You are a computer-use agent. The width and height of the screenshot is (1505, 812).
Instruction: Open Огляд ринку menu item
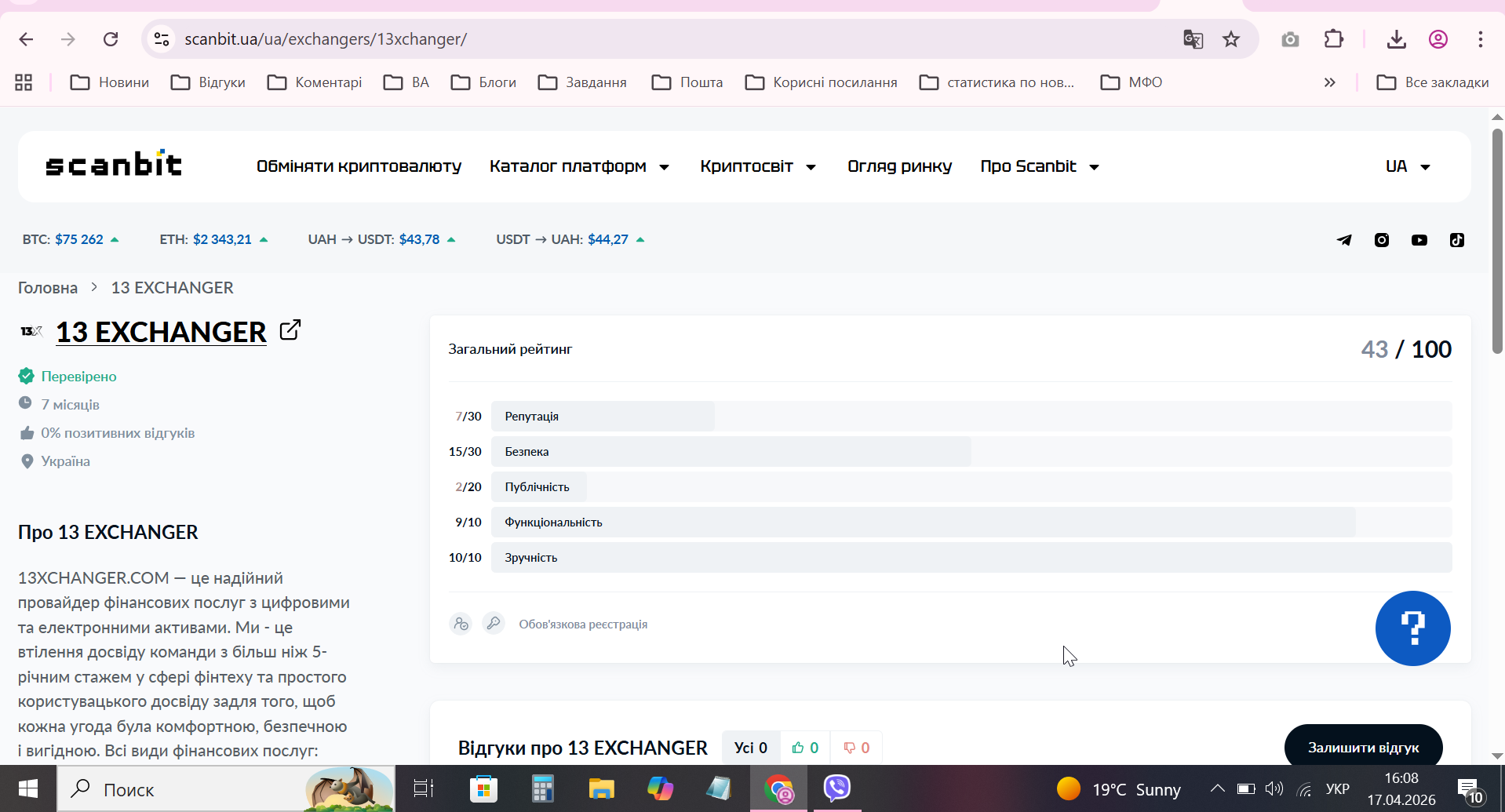pos(899,166)
